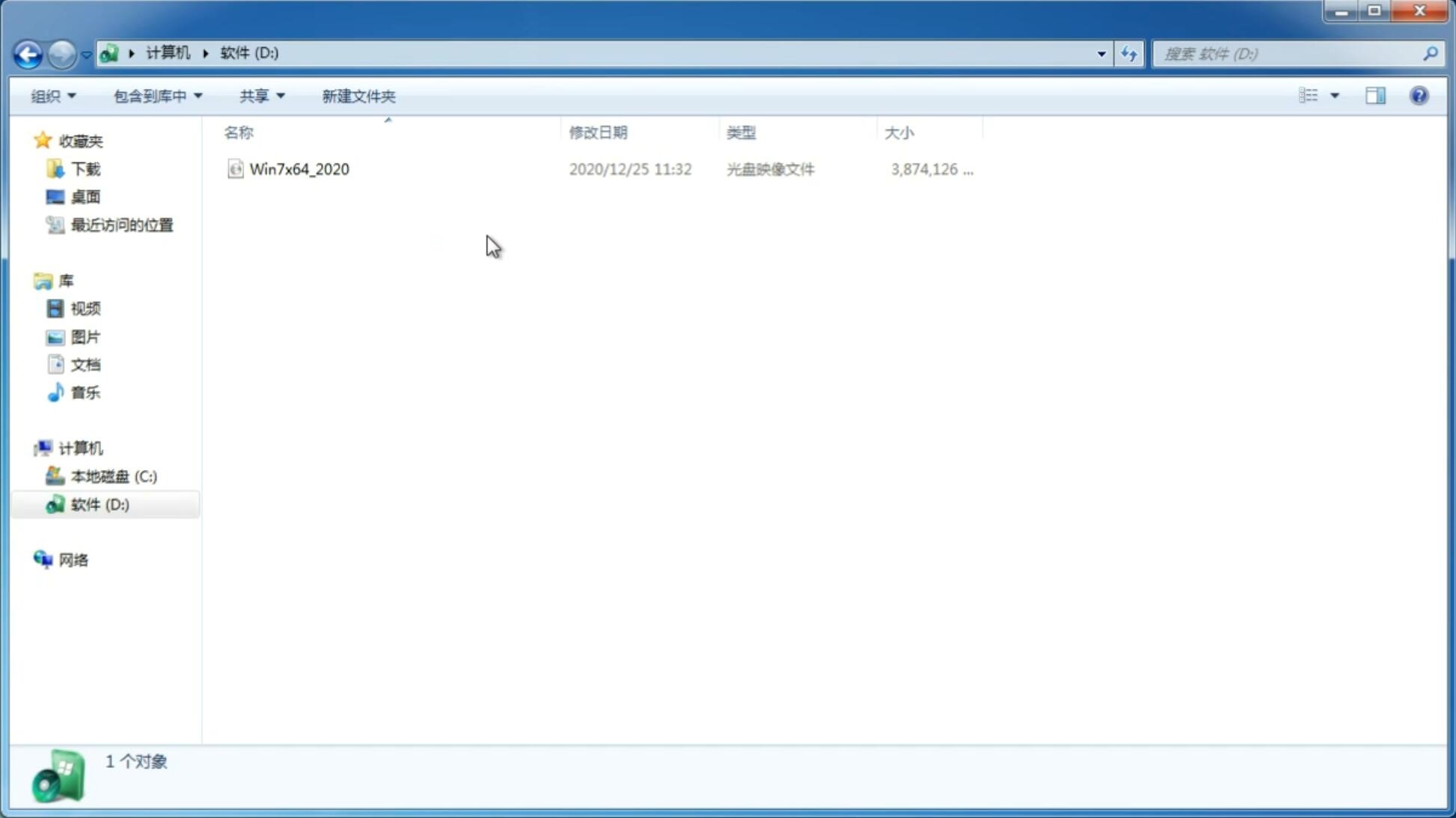Open 网络 in navigation pane

pyautogui.click(x=75, y=559)
